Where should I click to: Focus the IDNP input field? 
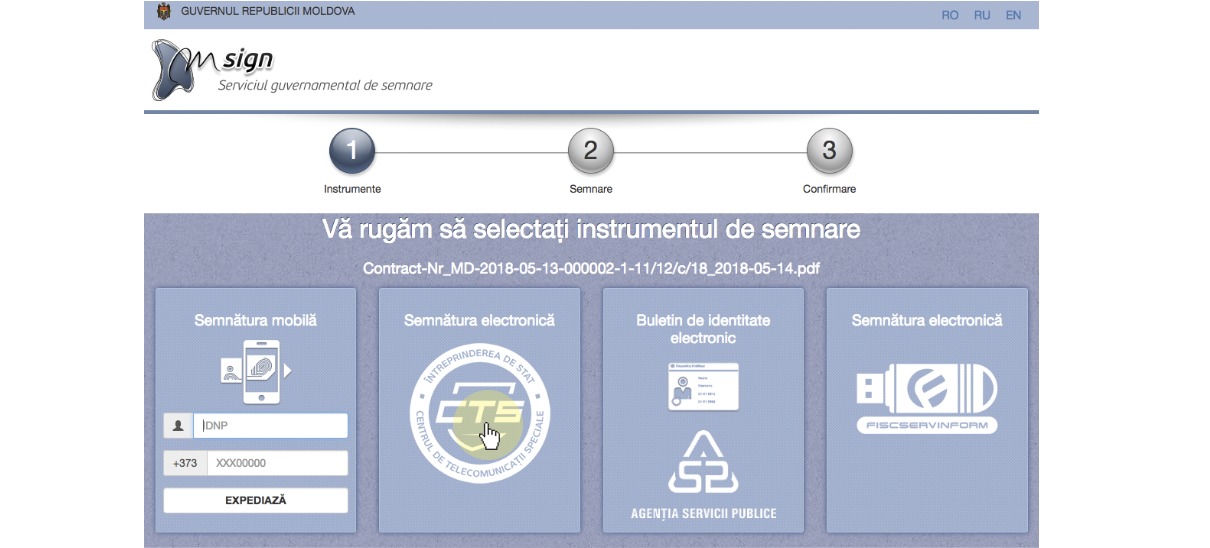point(270,425)
